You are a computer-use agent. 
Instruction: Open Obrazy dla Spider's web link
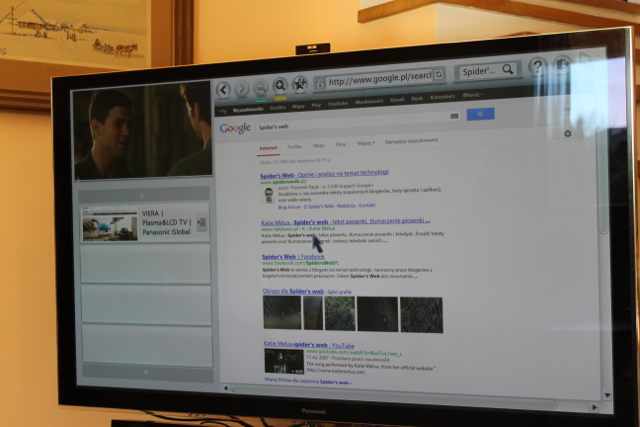coord(293,291)
